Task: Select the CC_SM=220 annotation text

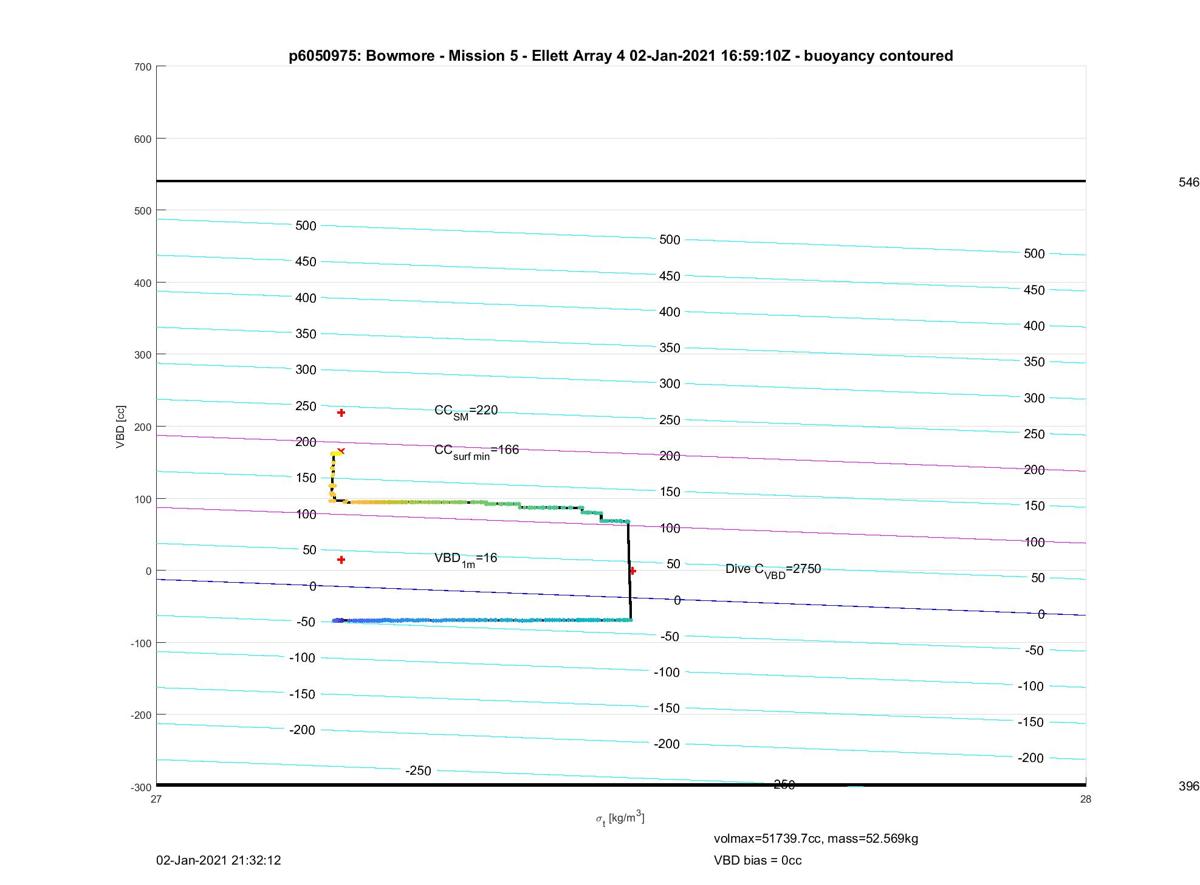Action: coord(466,411)
